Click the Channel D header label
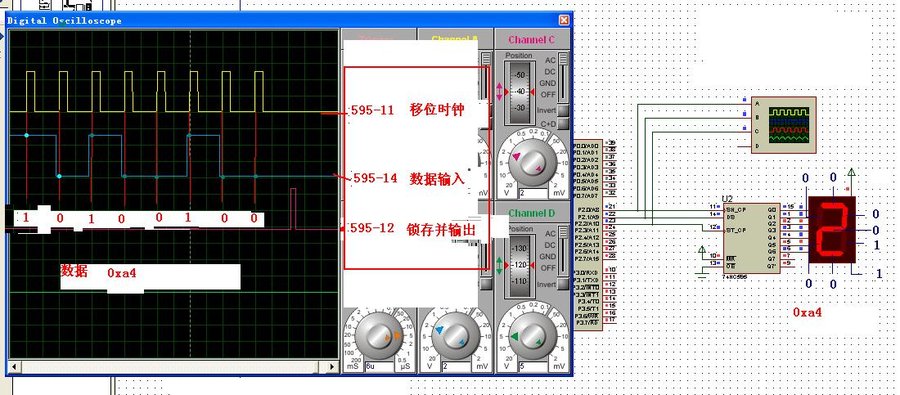This screenshot has width=900, height=395. pyautogui.click(x=532, y=213)
